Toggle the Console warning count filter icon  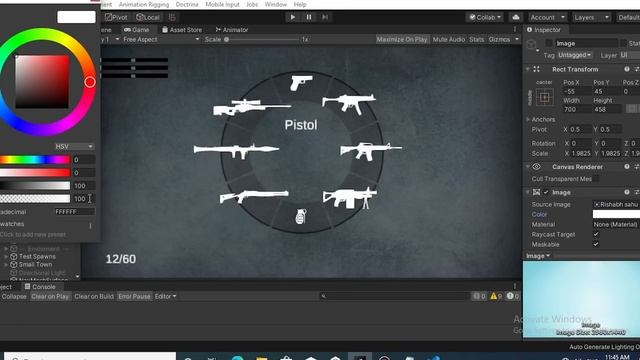[496, 296]
